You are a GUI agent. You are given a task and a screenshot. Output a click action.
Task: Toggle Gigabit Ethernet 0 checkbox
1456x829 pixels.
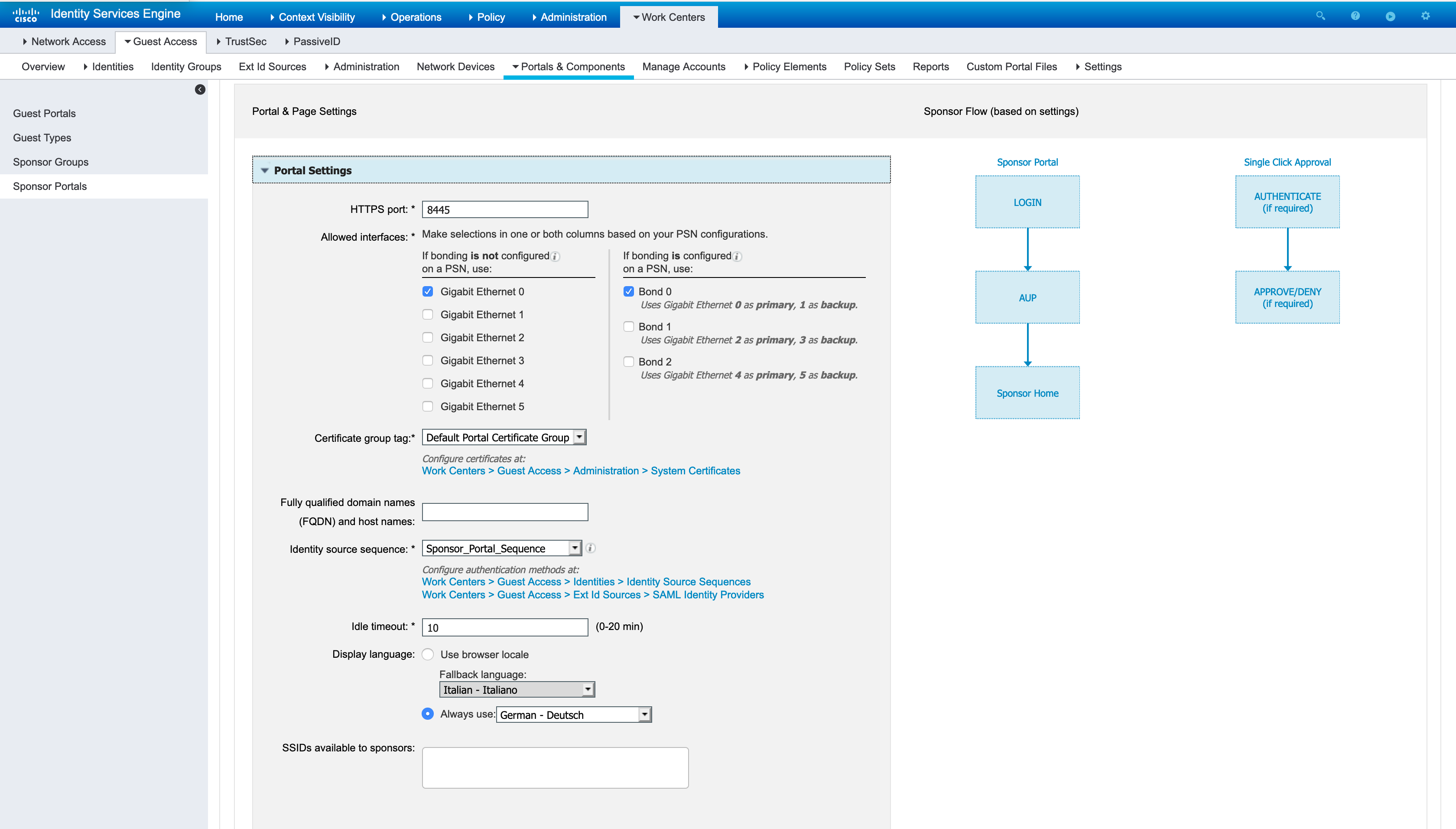pos(428,291)
